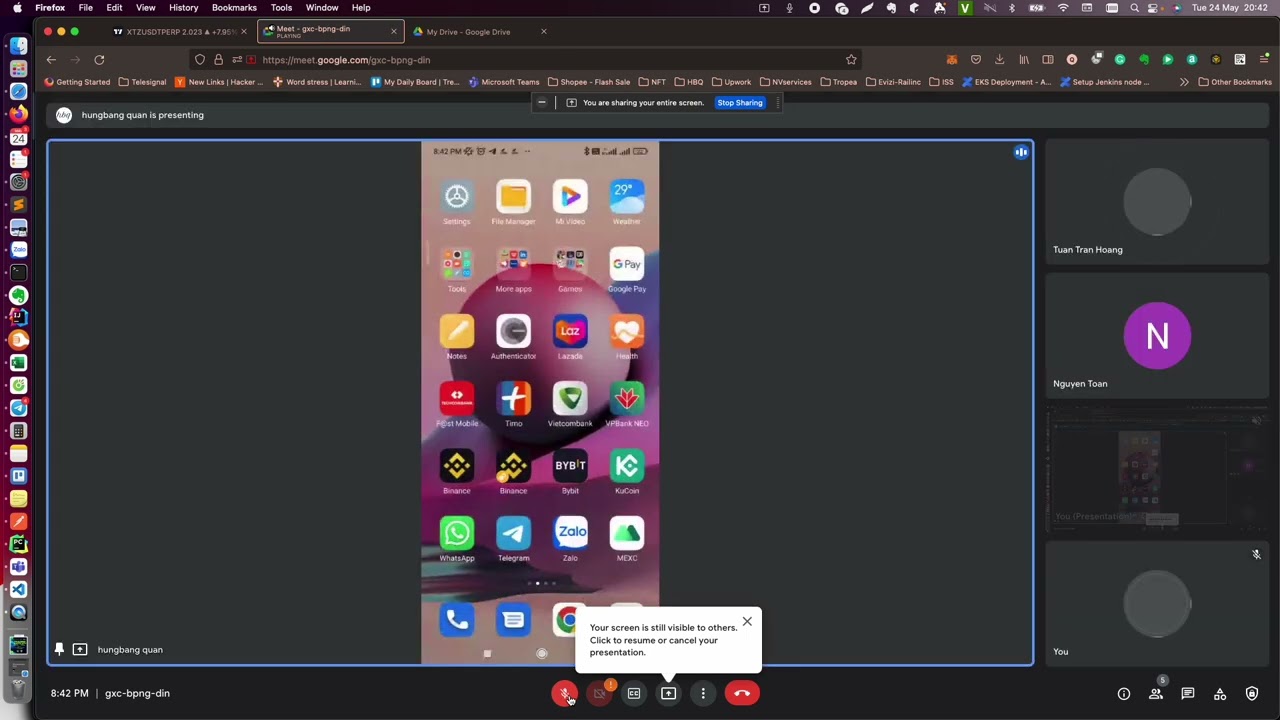Click the Apple menu
The height and width of the screenshot is (720, 1280).
click(x=15, y=8)
